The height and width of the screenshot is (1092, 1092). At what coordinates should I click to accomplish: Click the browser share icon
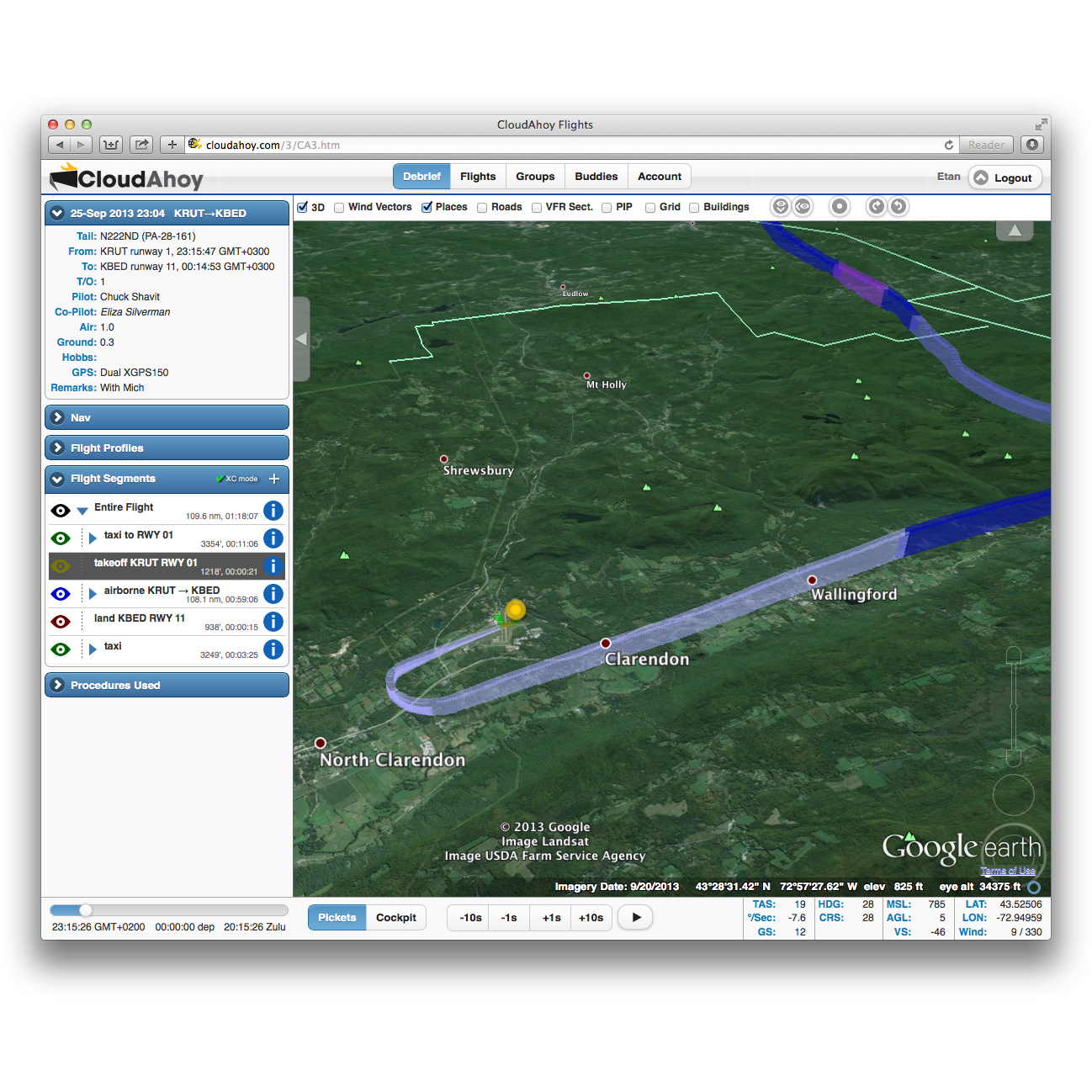[142, 145]
